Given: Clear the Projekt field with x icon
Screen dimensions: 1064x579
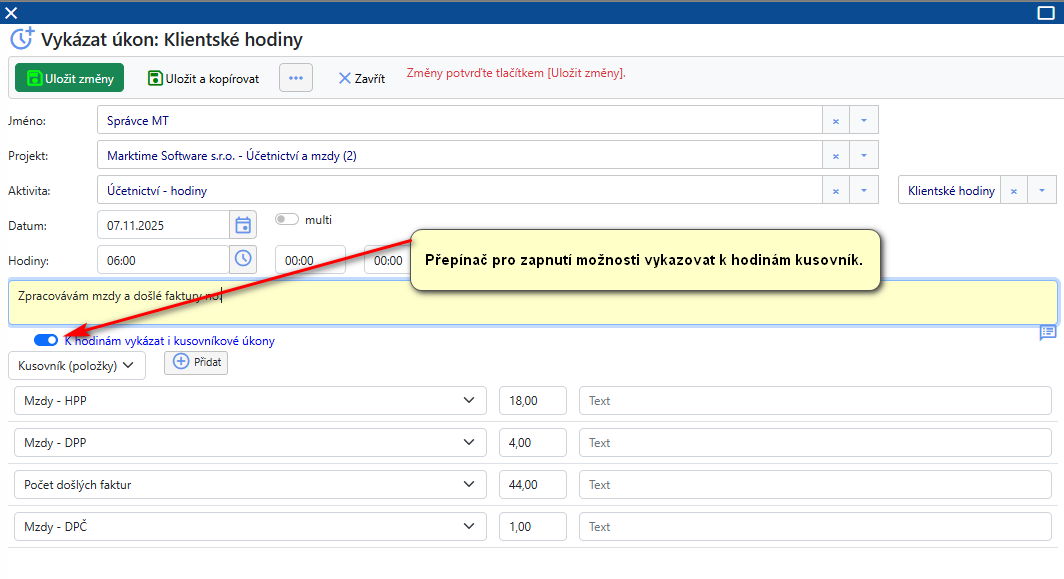Looking at the screenshot, I should [835, 156].
